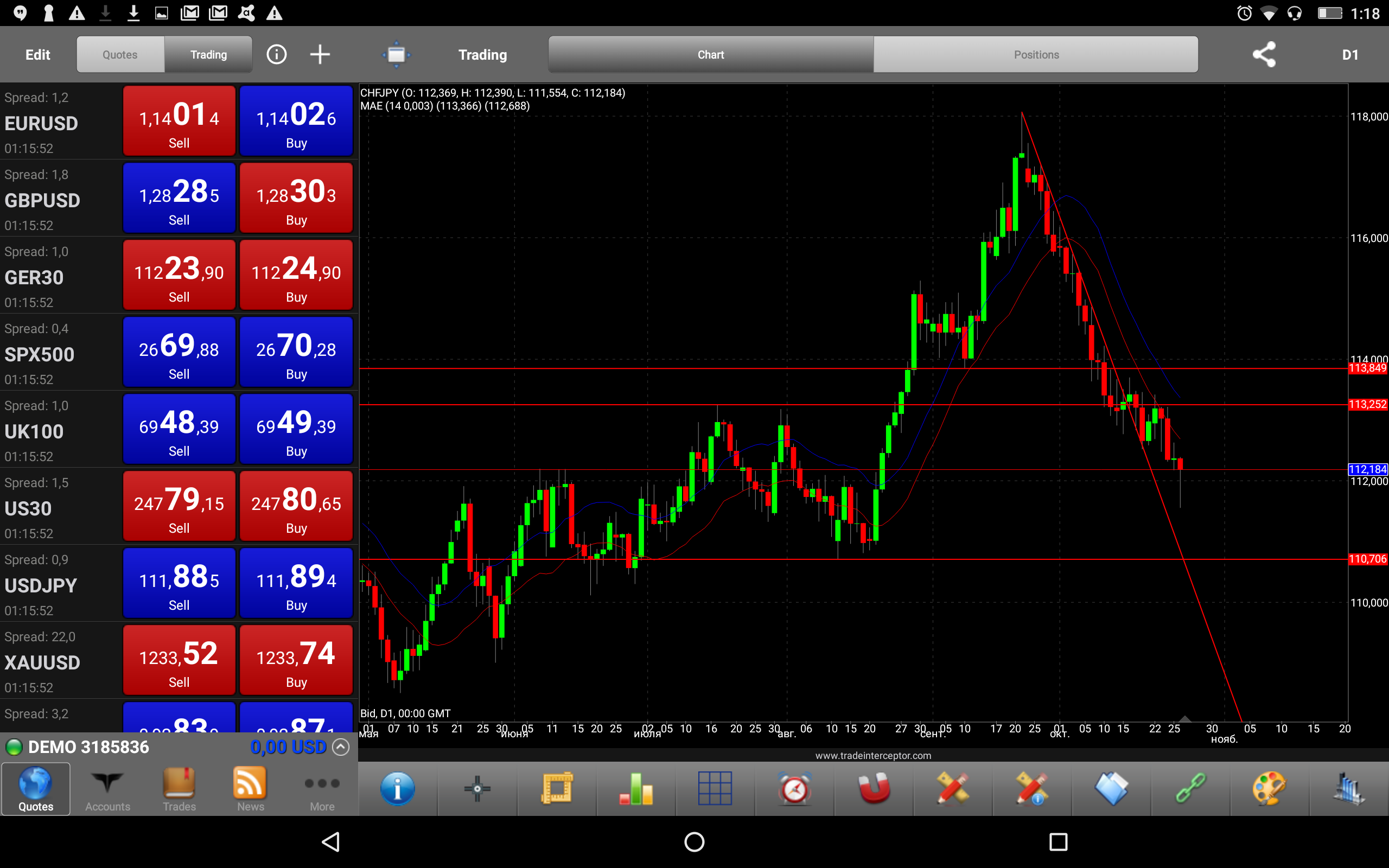The width and height of the screenshot is (1389, 868).
Task: Select the Positions tab
Action: pyautogui.click(x=1036, y=55)
